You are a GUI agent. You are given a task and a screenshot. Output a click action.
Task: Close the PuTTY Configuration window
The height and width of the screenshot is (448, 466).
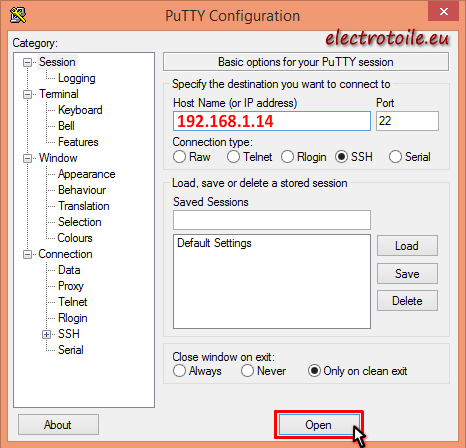[444, 12]
